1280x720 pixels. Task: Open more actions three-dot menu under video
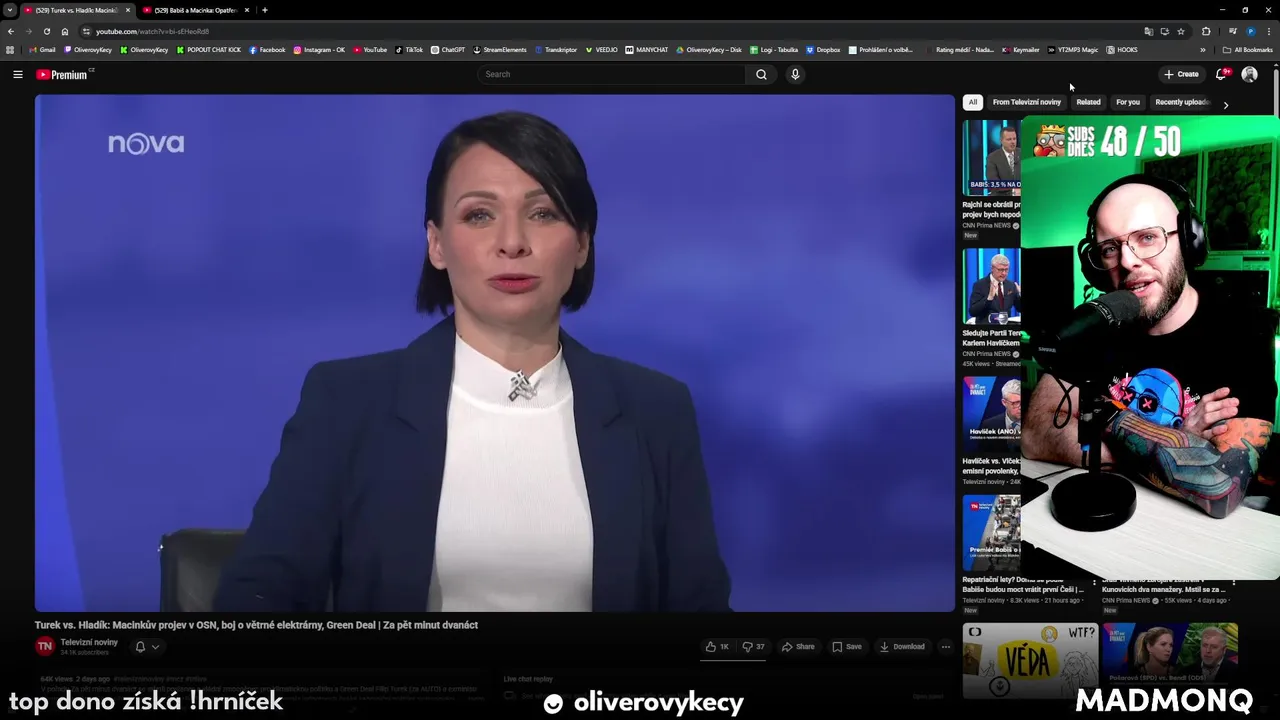click(945, 647)
